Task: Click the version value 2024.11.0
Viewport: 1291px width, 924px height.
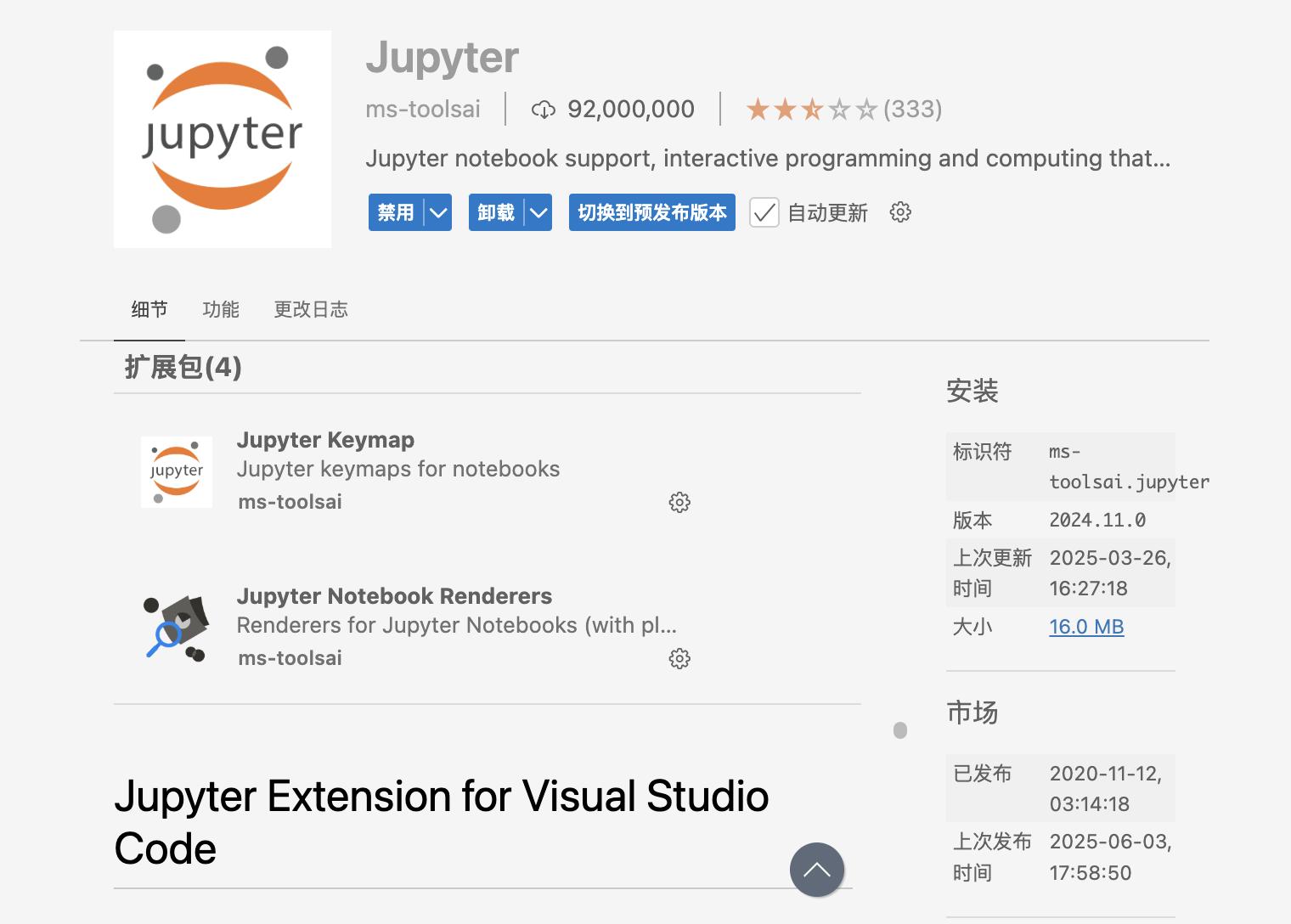Action: click(x=1097, y=520)
